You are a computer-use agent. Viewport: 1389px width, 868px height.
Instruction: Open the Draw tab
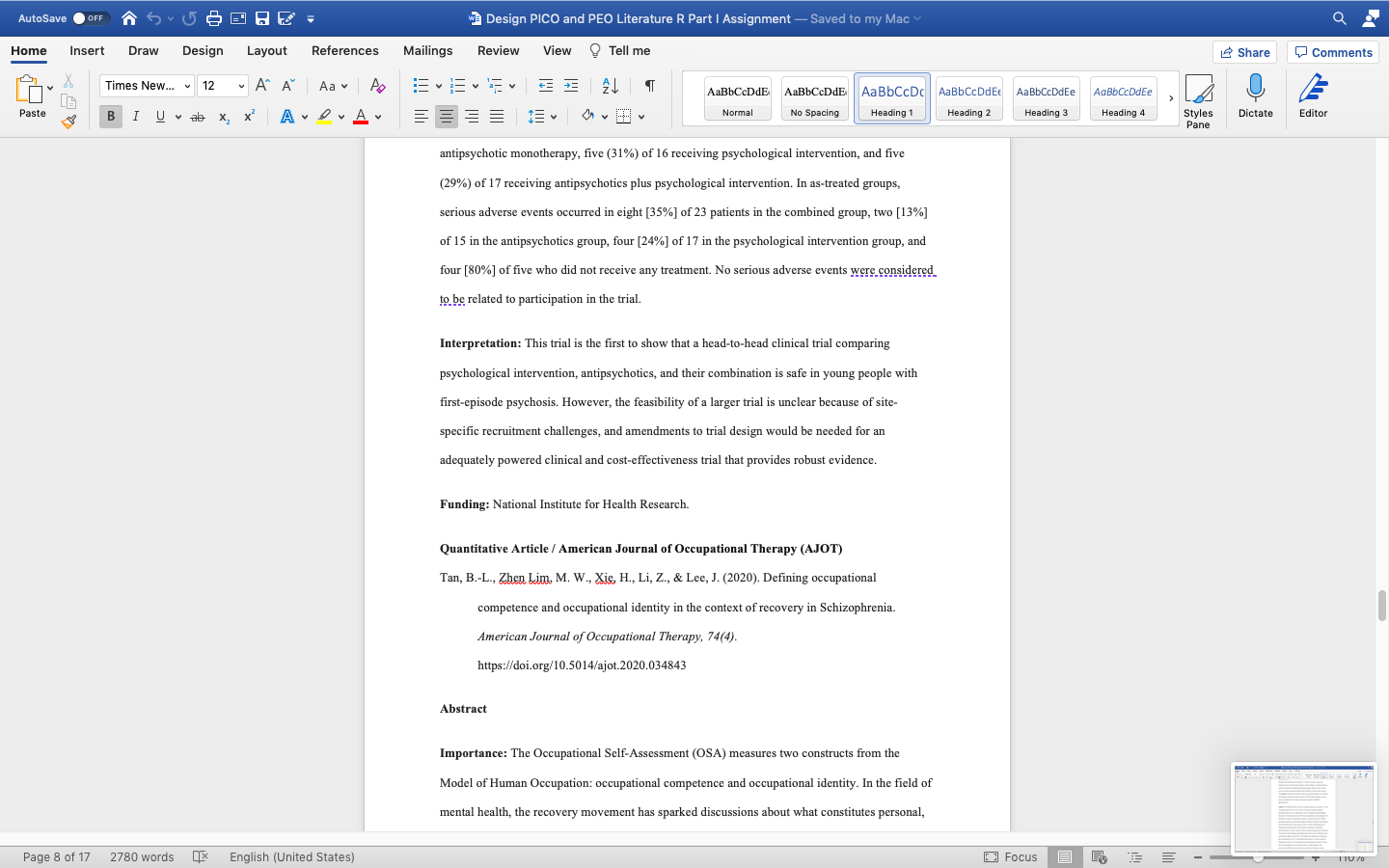point(144,50)
